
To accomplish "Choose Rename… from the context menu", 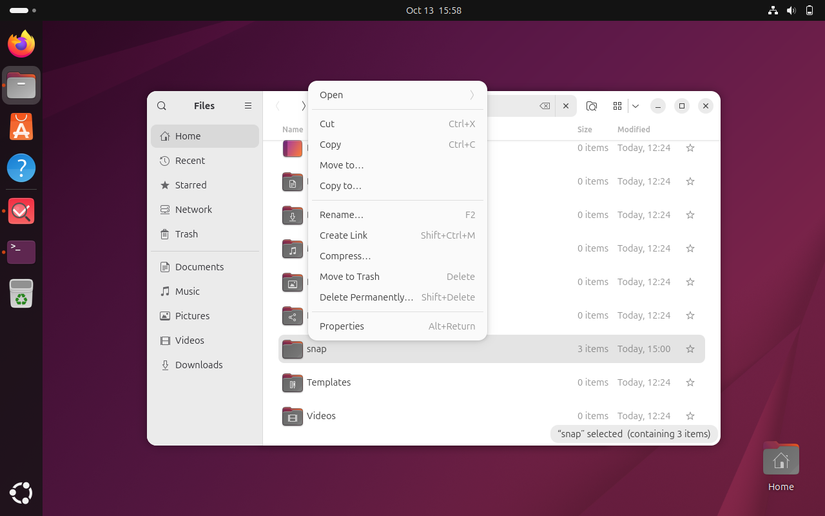I will point(341,215).
